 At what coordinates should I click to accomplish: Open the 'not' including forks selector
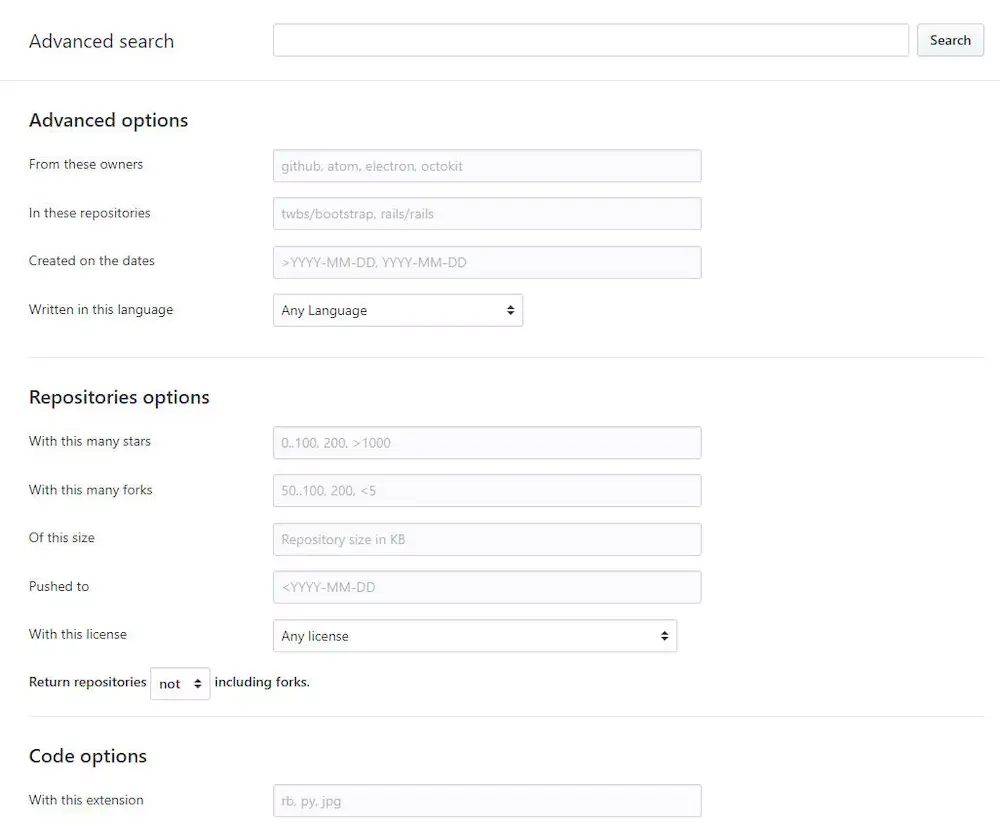click(180, 684)
